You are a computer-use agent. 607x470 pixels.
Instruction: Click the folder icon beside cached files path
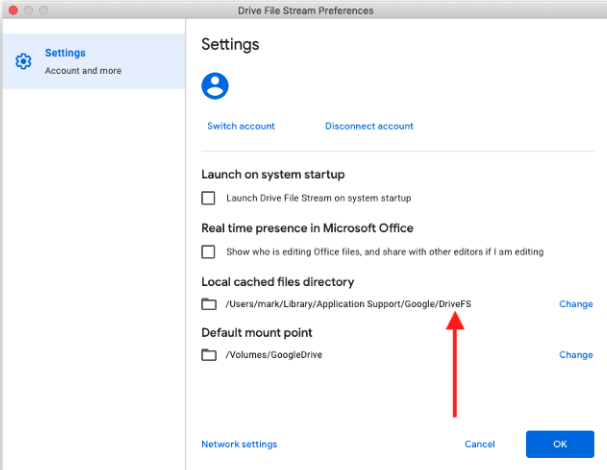(x=209, y=304)
